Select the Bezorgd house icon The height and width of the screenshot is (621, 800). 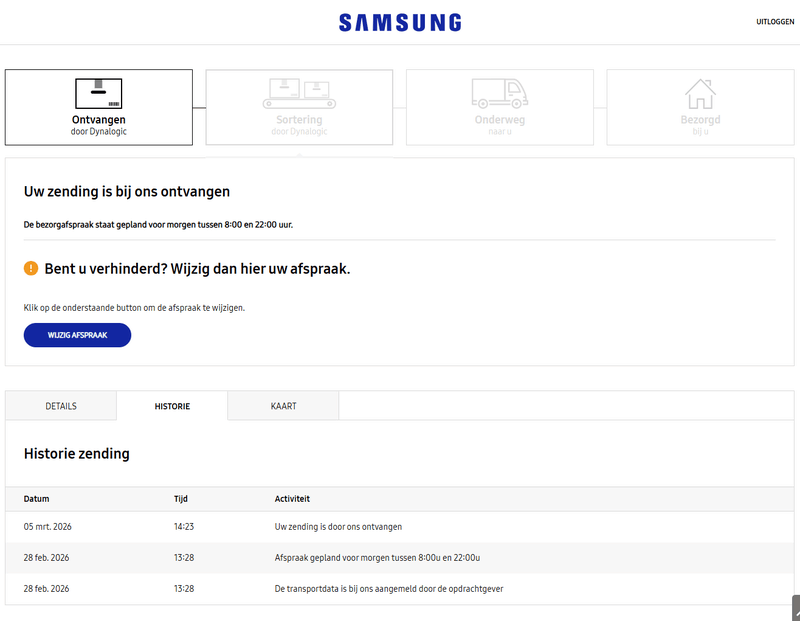tap(700, 91)
